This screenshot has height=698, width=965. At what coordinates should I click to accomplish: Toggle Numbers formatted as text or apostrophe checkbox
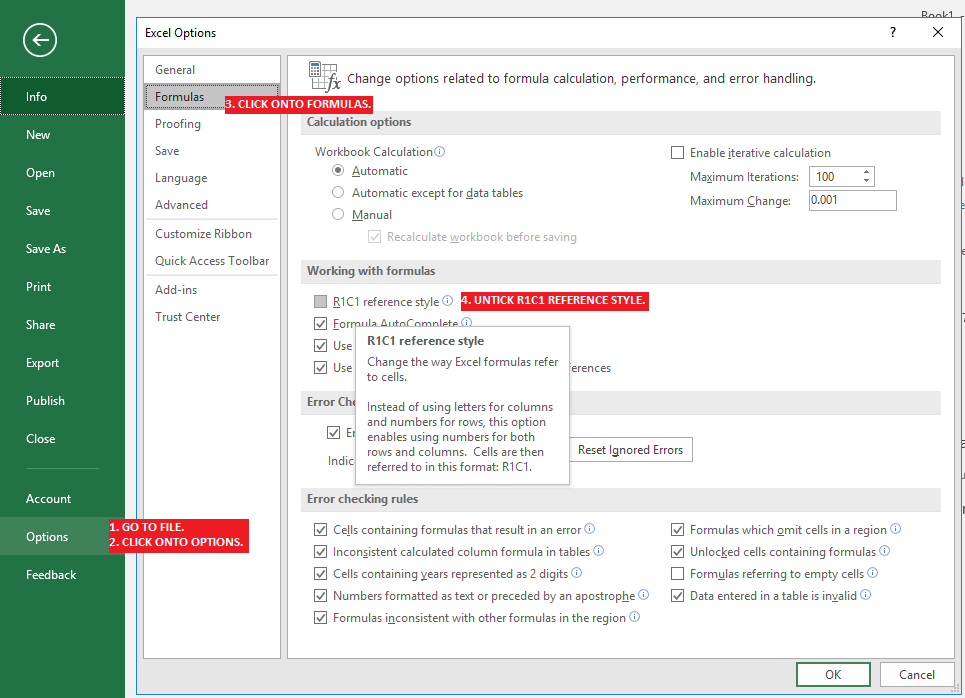click(320, 595)
